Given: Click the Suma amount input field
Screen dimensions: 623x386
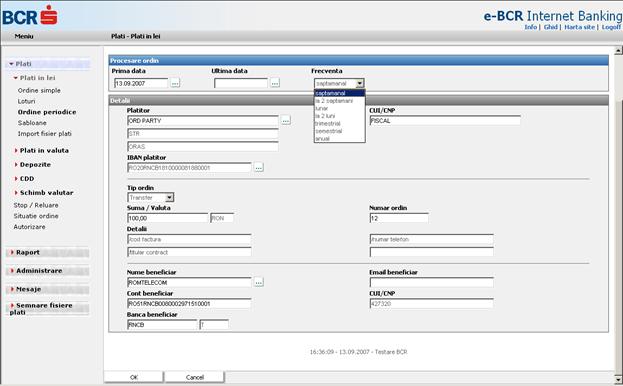Looking at the screenshot, I should (168, 218).
